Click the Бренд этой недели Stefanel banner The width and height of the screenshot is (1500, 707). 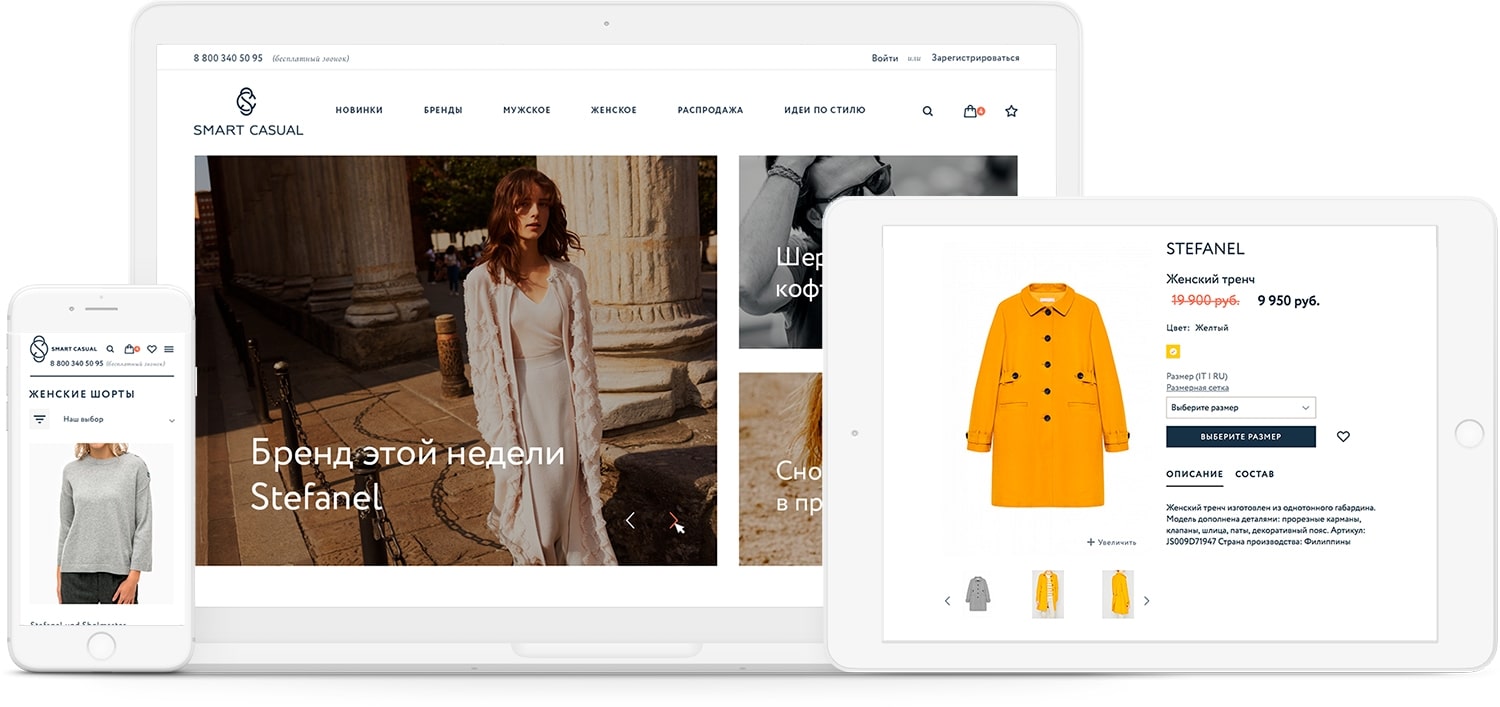[x=455, y=360]
